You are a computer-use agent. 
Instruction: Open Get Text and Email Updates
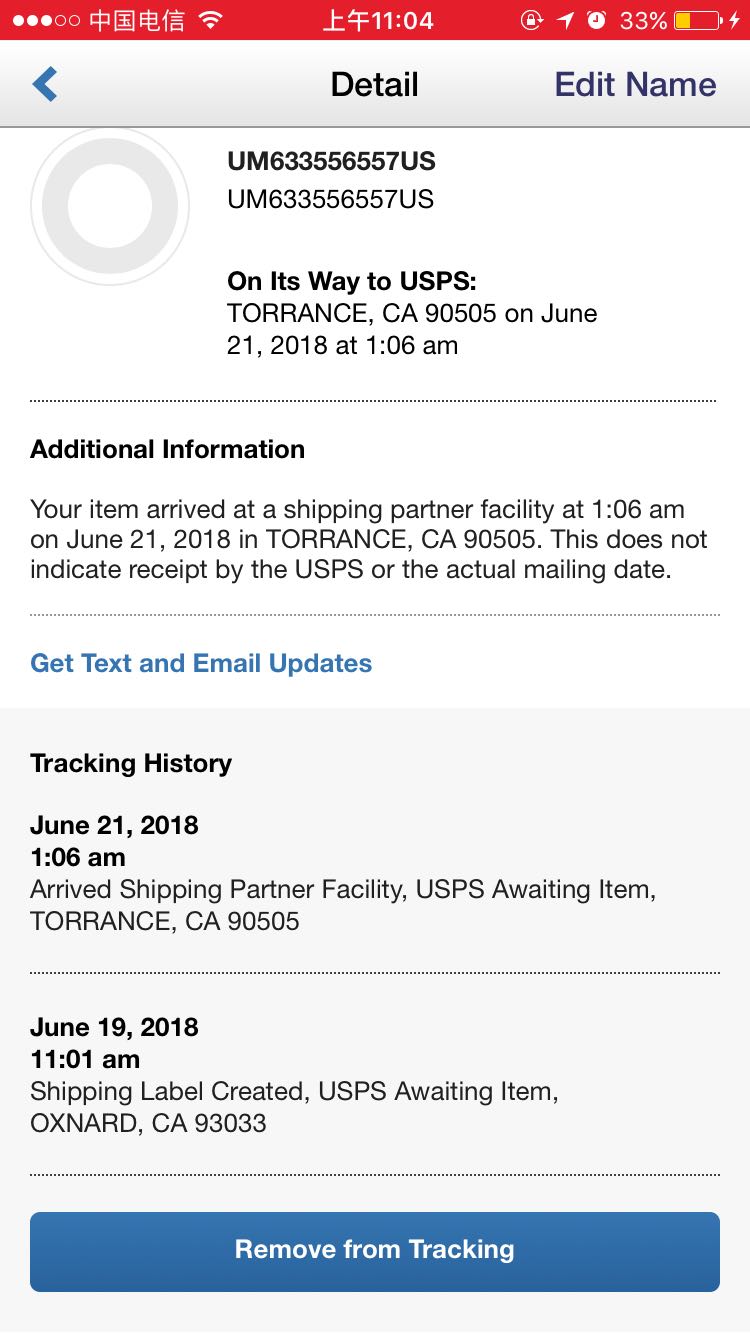click(x=201, y=663)
